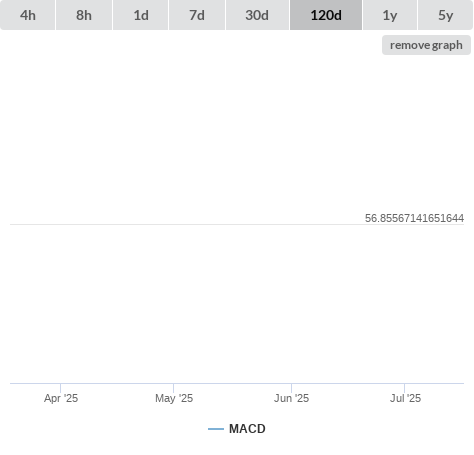The image size is (474, 455).
Task: Click the remove graph button
Action: pos(426,45)
